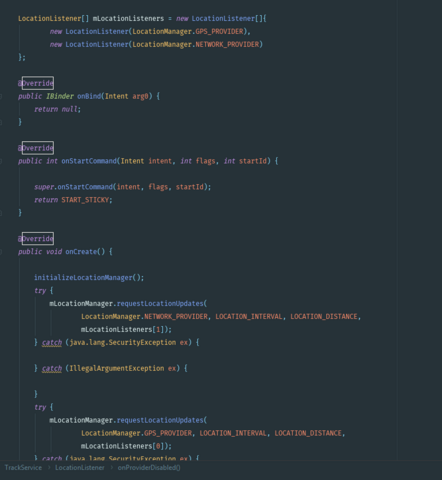The image size is (442, 480).
Task: Place cursor on mLocationListeners field declaration name
Action: click(128, 18)
